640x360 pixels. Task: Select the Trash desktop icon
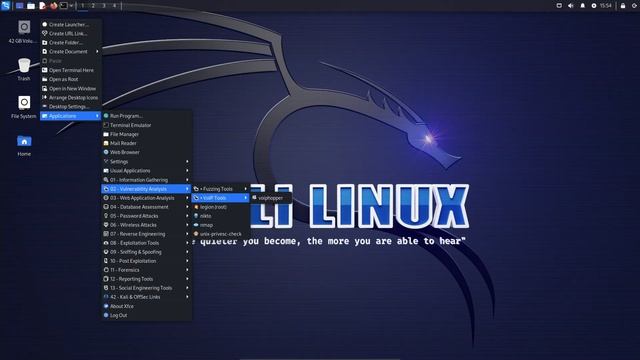point(24,69)
